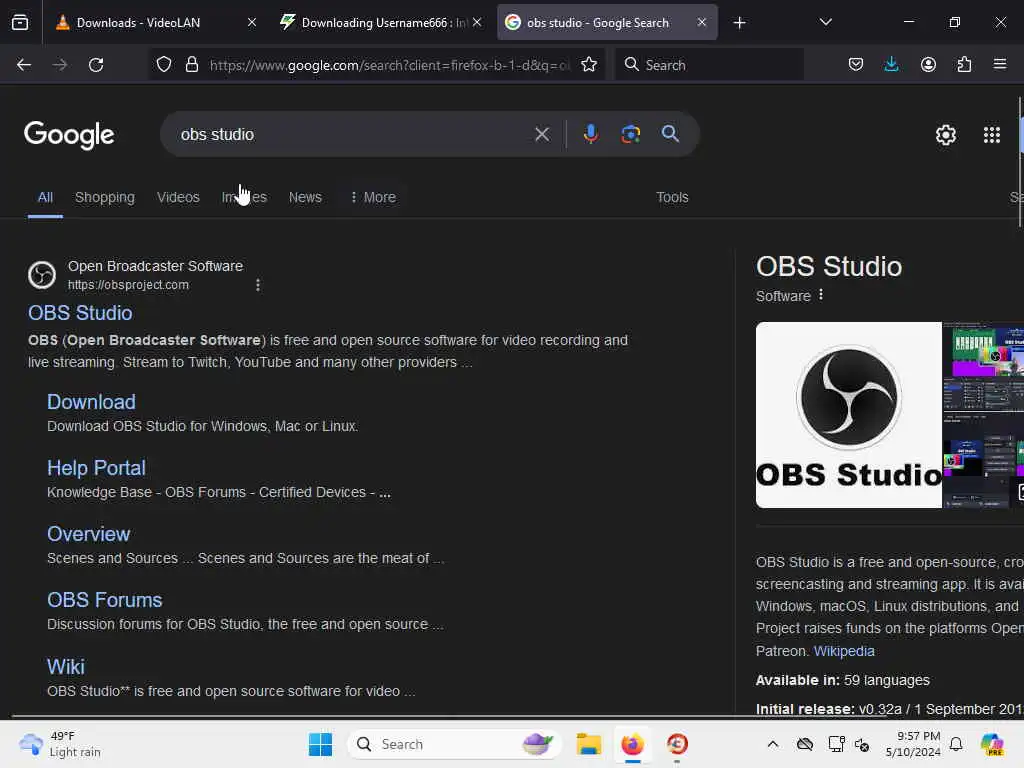Screen dimensions: 1024x768
Task: Open Copilot Preview in the taskbar
Action: click(992, 744)
